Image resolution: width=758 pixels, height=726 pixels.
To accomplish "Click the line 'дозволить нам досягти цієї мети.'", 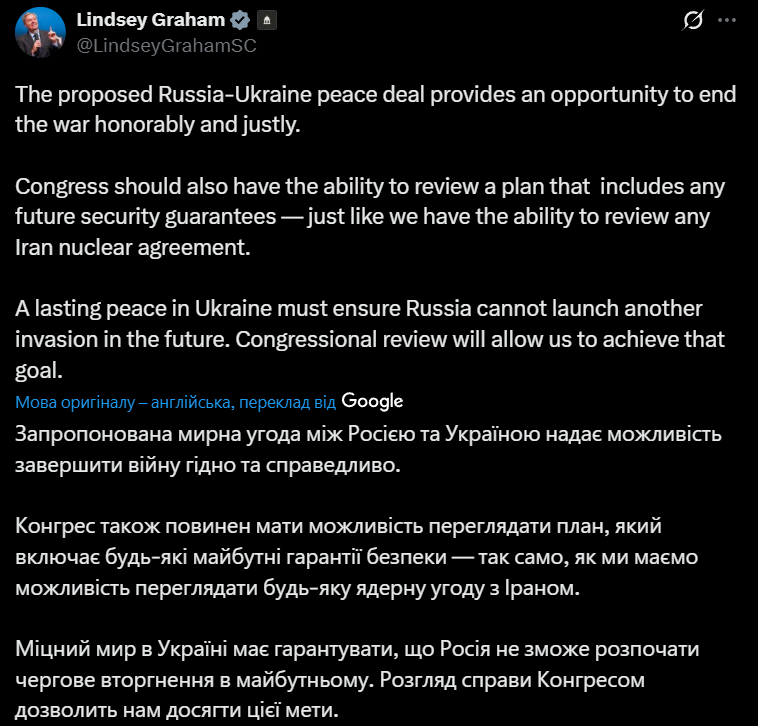I will click(x=178, y=711).
